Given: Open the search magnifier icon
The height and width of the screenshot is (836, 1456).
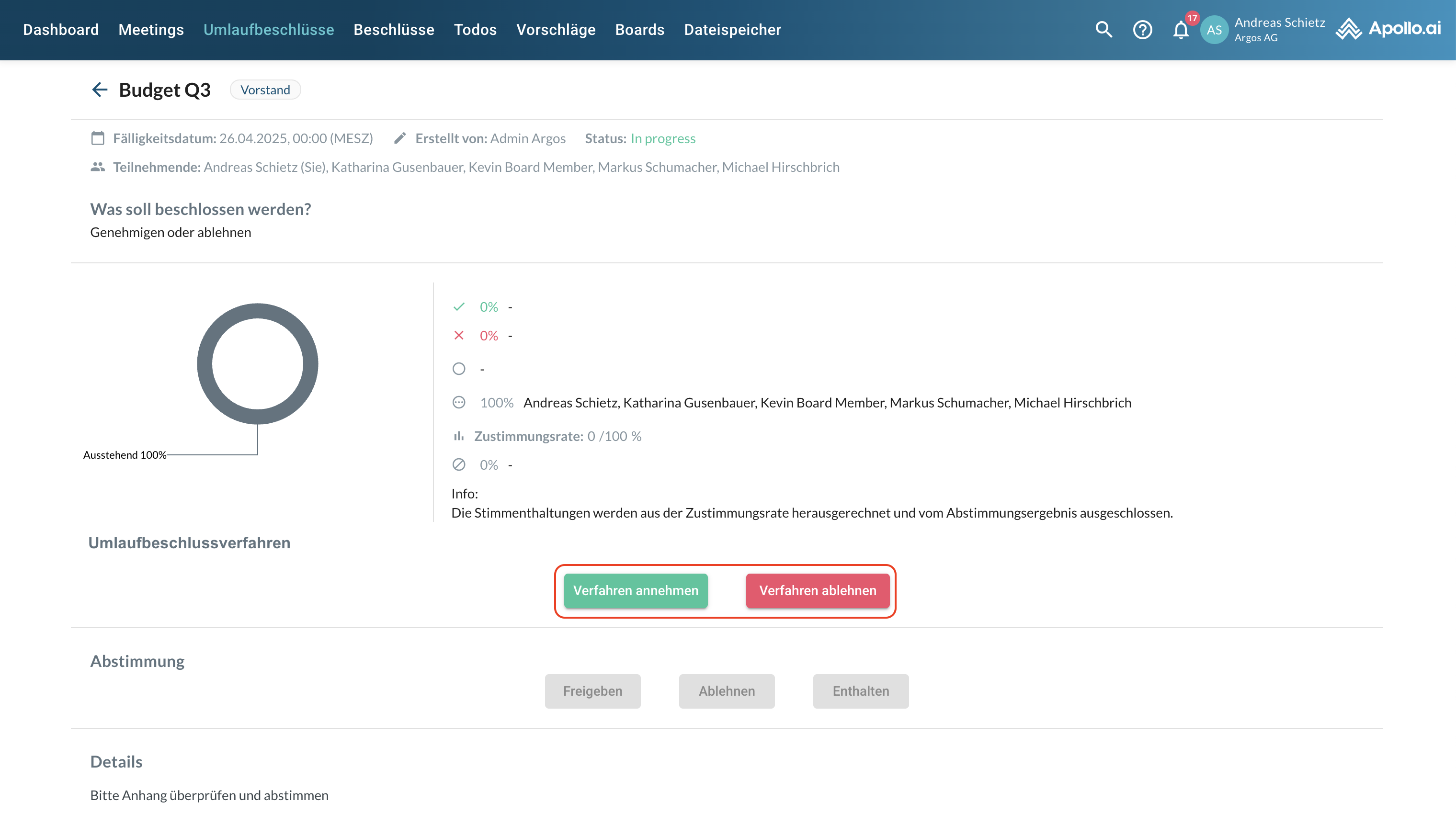Looking at the screenshot, I should [1103, 30].
